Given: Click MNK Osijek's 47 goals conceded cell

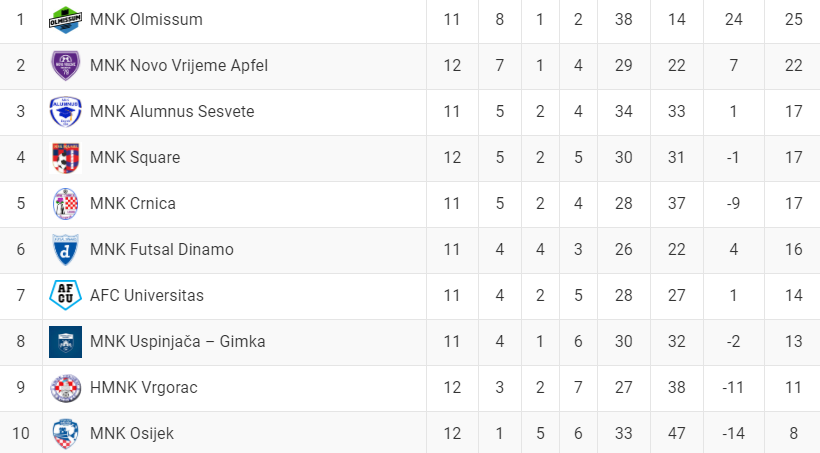Looking at the screenshot, I should click(676, 434).
